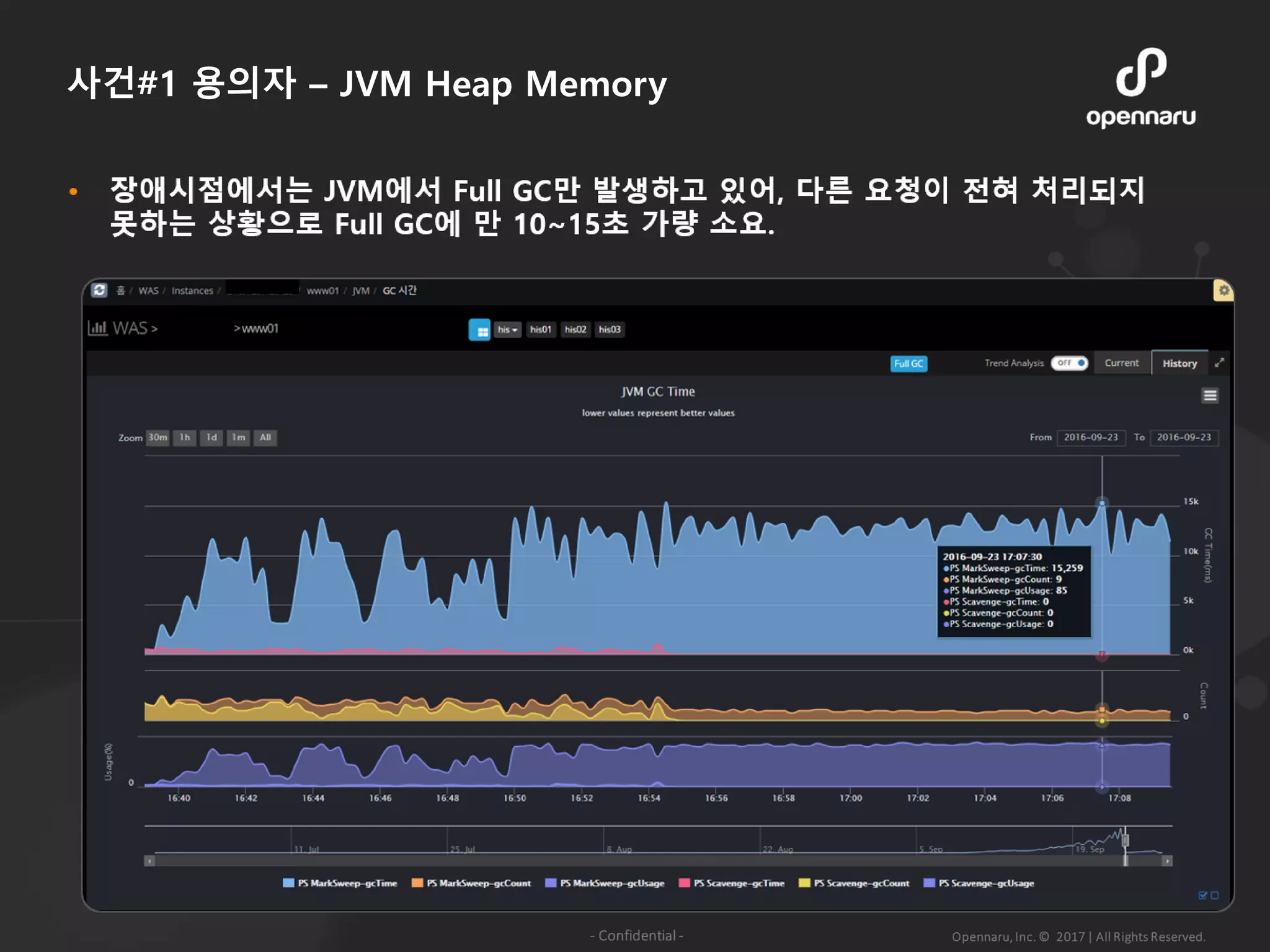Select the his01 instance
Image resolution: width=1270 pixels, height=952 pixels.
pyautogui.click(x=541, y=330)
